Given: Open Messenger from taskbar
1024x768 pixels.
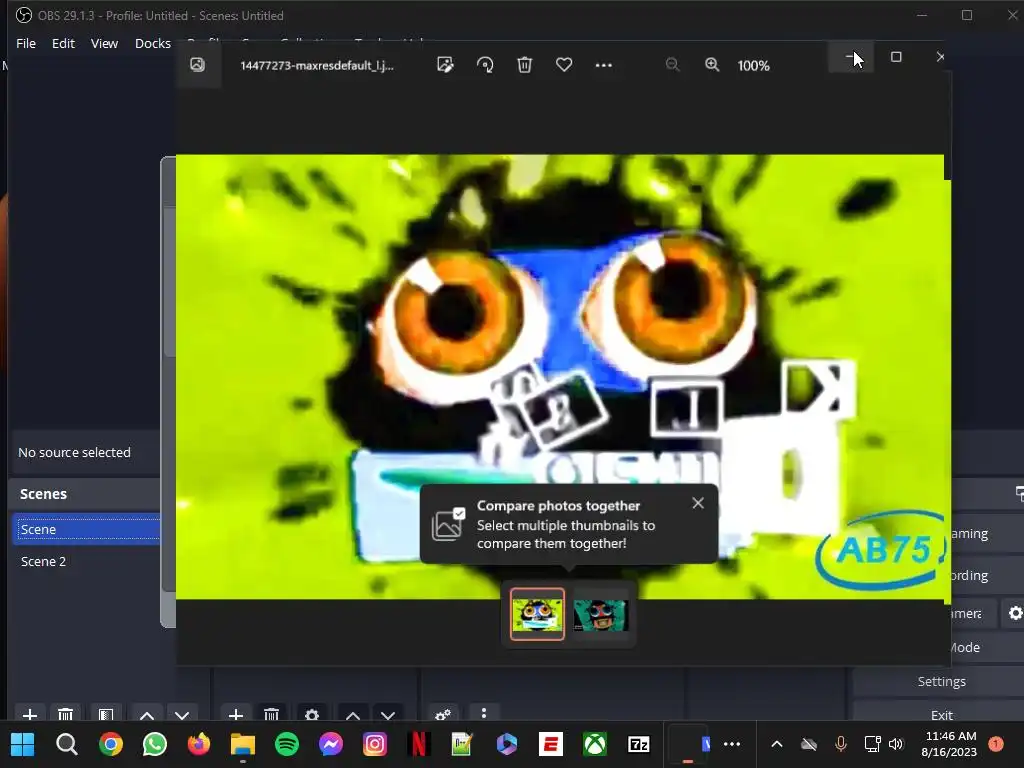Looking at the screenshot, I should tap(331, 744).
